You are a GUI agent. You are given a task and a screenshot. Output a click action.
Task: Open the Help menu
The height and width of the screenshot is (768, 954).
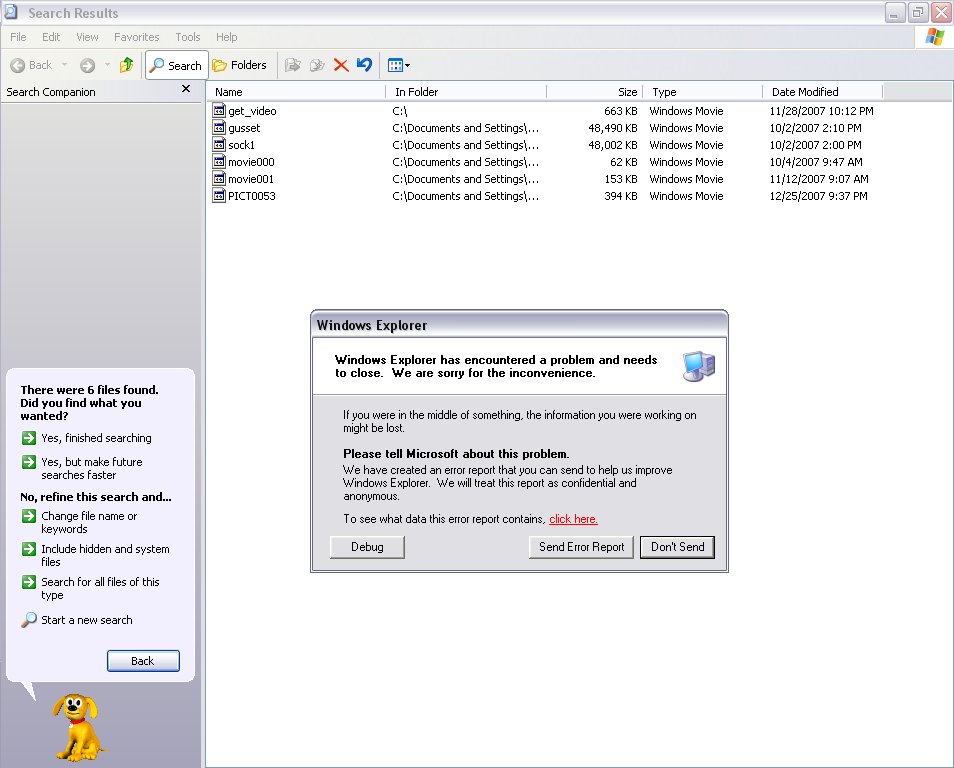point(226,37)
